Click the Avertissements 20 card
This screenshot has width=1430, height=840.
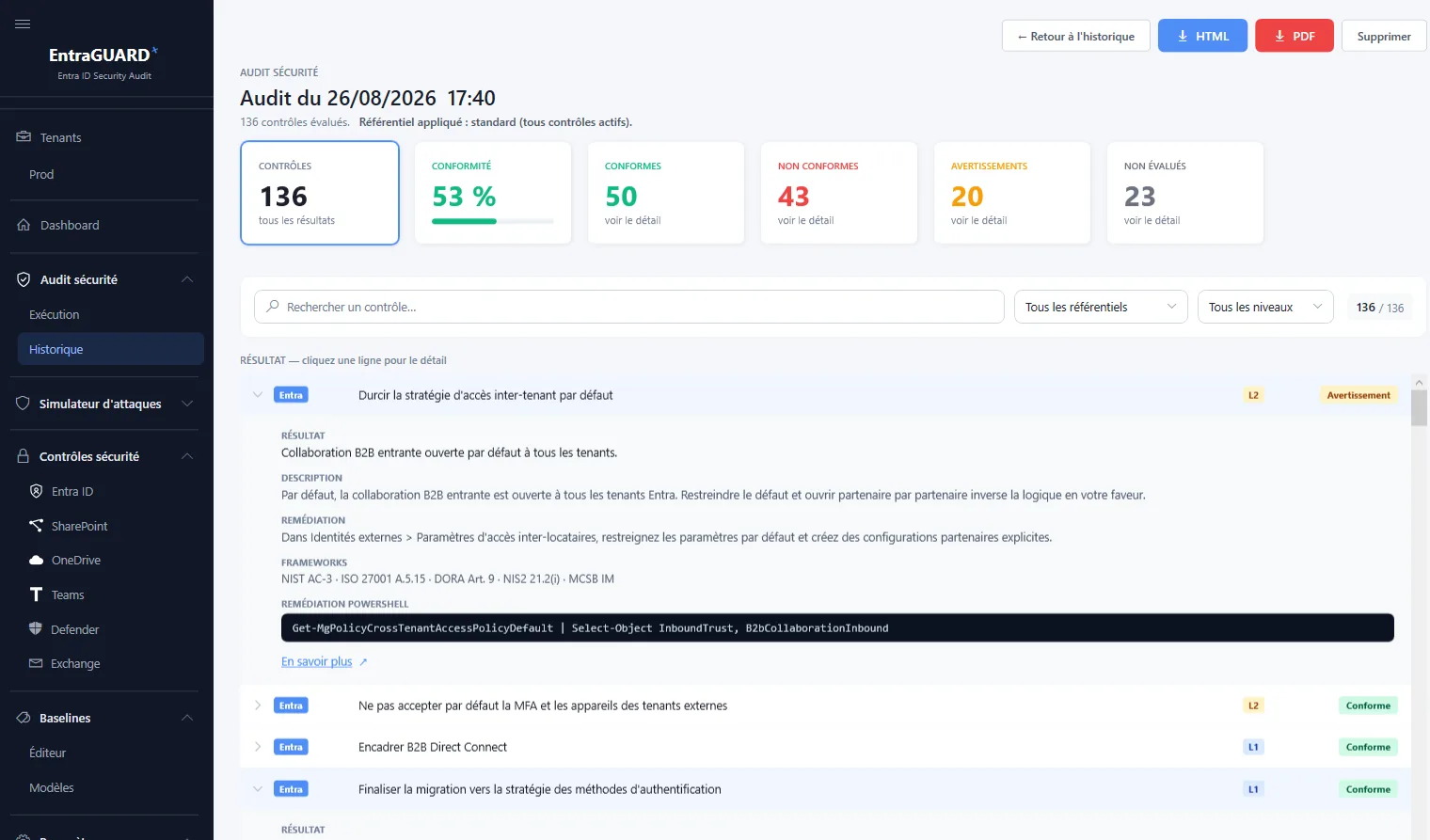click(1012, 193)
